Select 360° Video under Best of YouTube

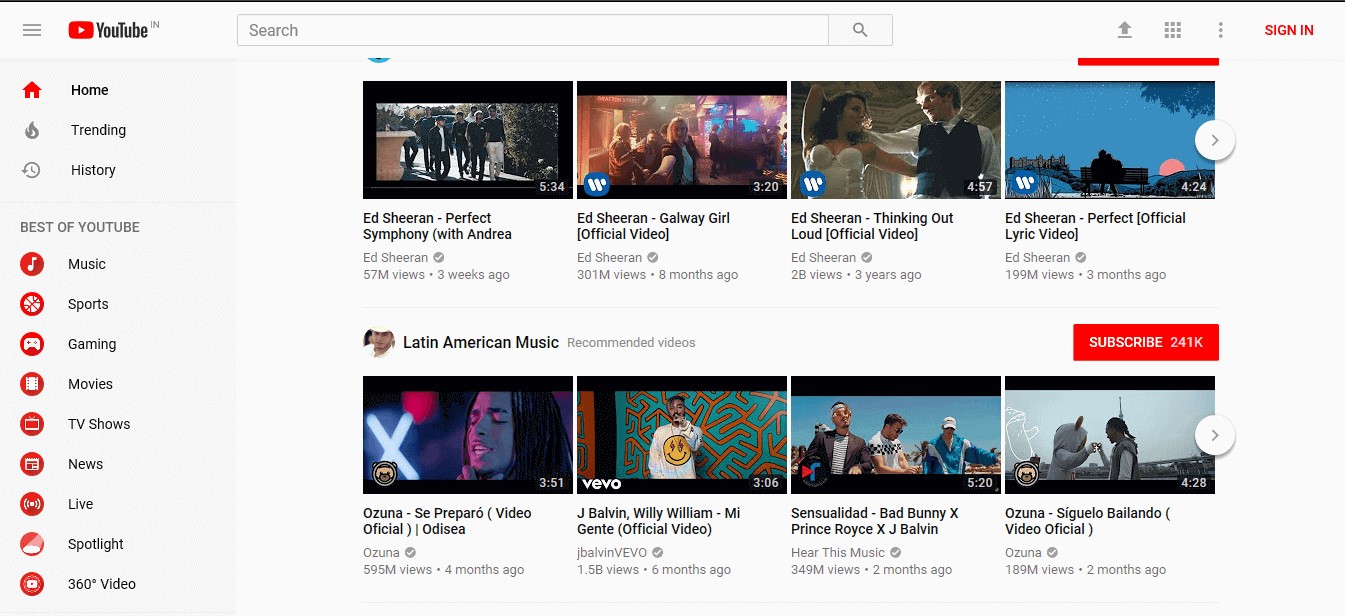pos(118,584)
